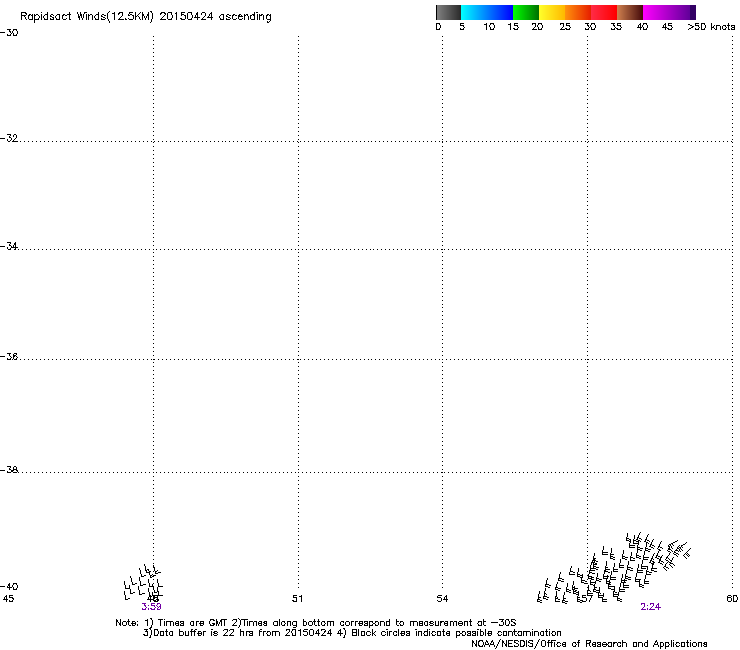
Task: Click the '25' label on the color scale
Action: 565,27
